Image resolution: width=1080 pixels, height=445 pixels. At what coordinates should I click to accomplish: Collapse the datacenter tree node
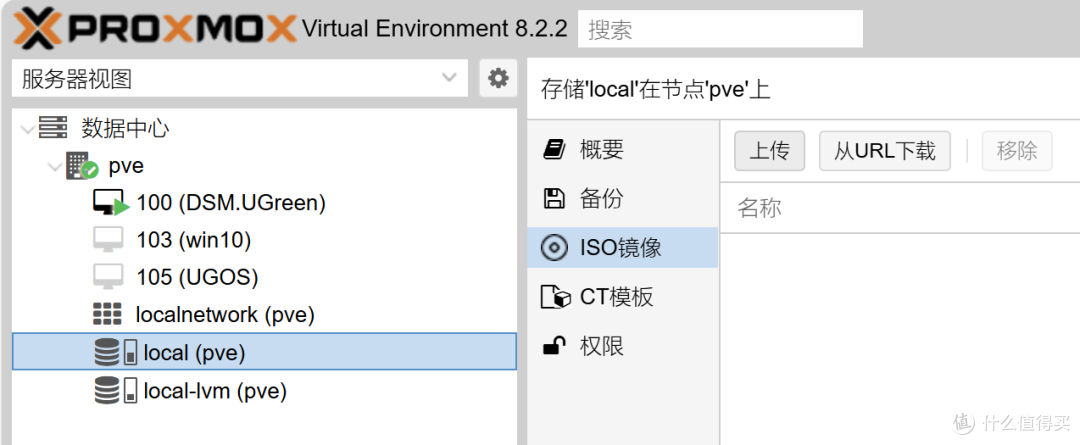pos(27,128)
